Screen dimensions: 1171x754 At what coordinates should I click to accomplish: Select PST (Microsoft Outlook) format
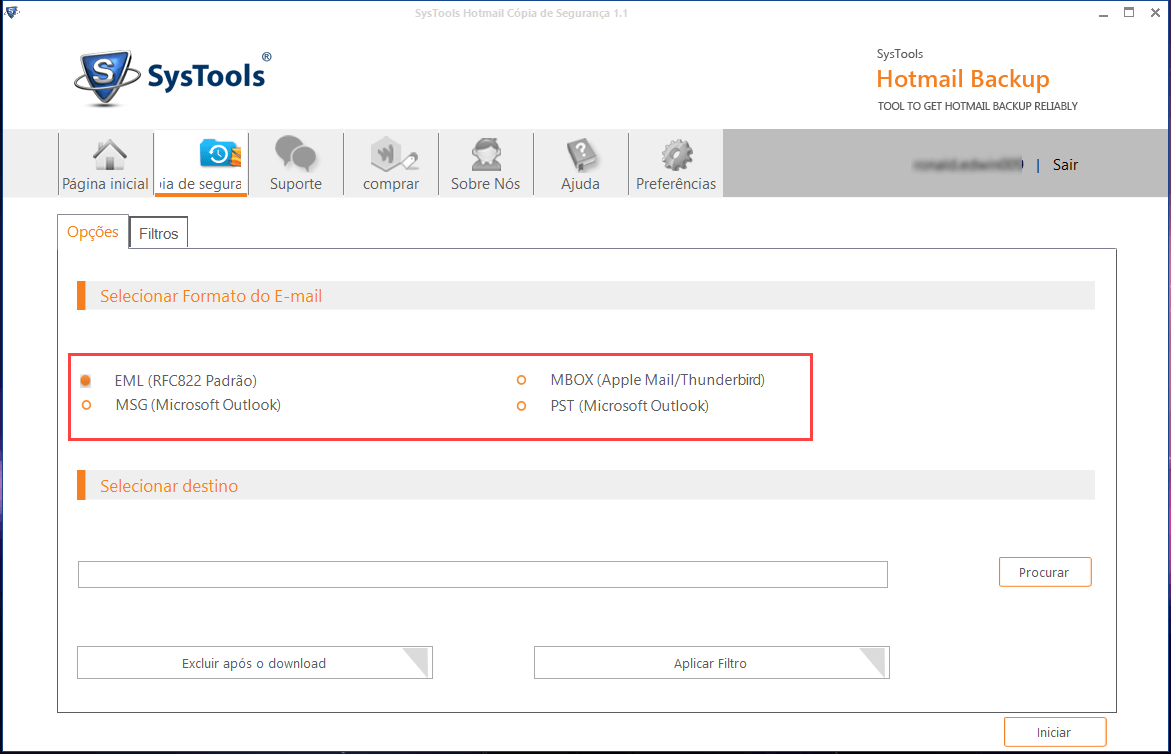[x=521, y=406]
